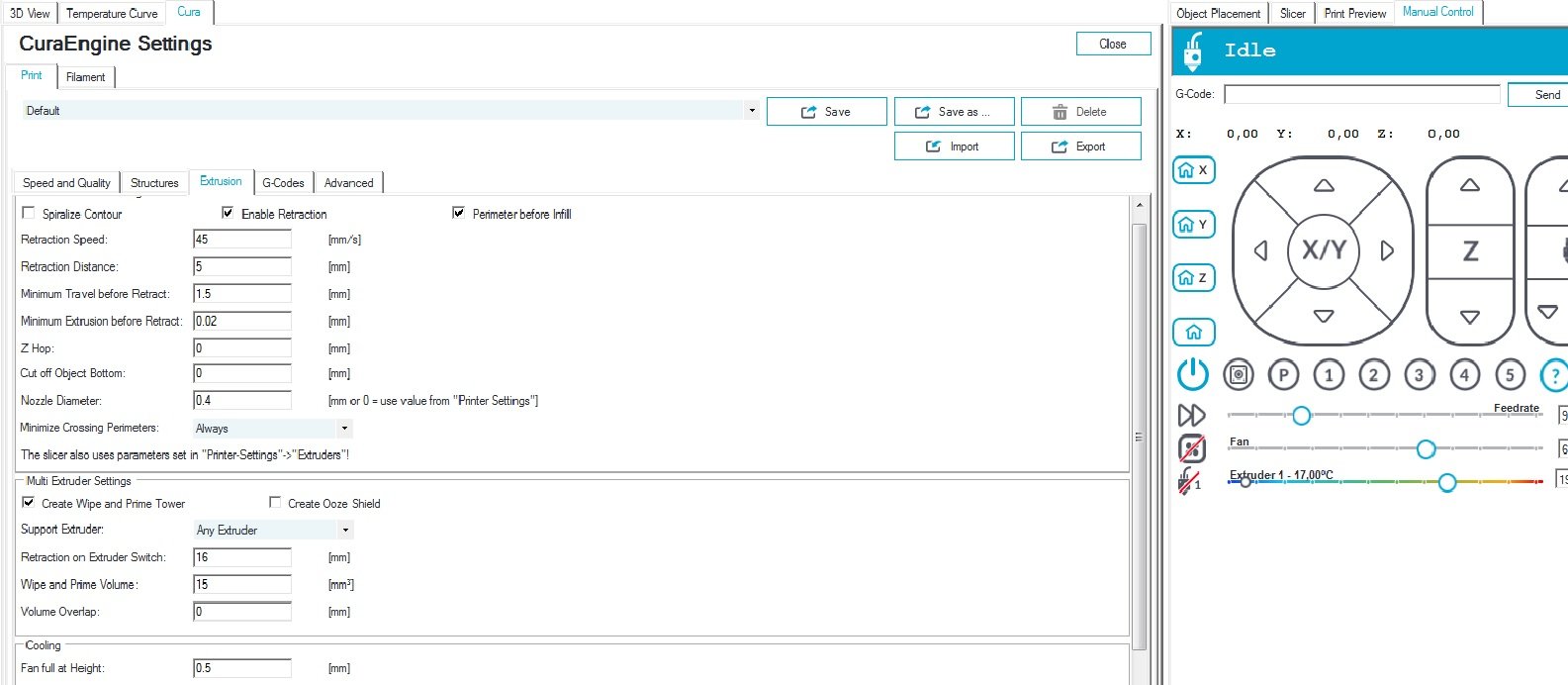The width and height of the screenshot is (1568, 685).
Task: Click the Fan full at Height field
Action: pos(242,668)
